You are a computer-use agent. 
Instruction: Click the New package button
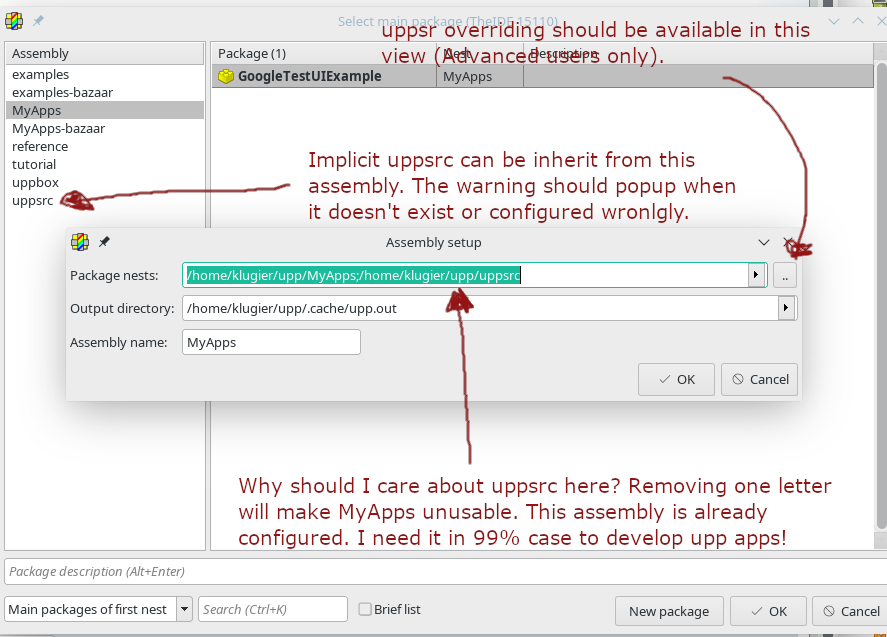[669, 611]
